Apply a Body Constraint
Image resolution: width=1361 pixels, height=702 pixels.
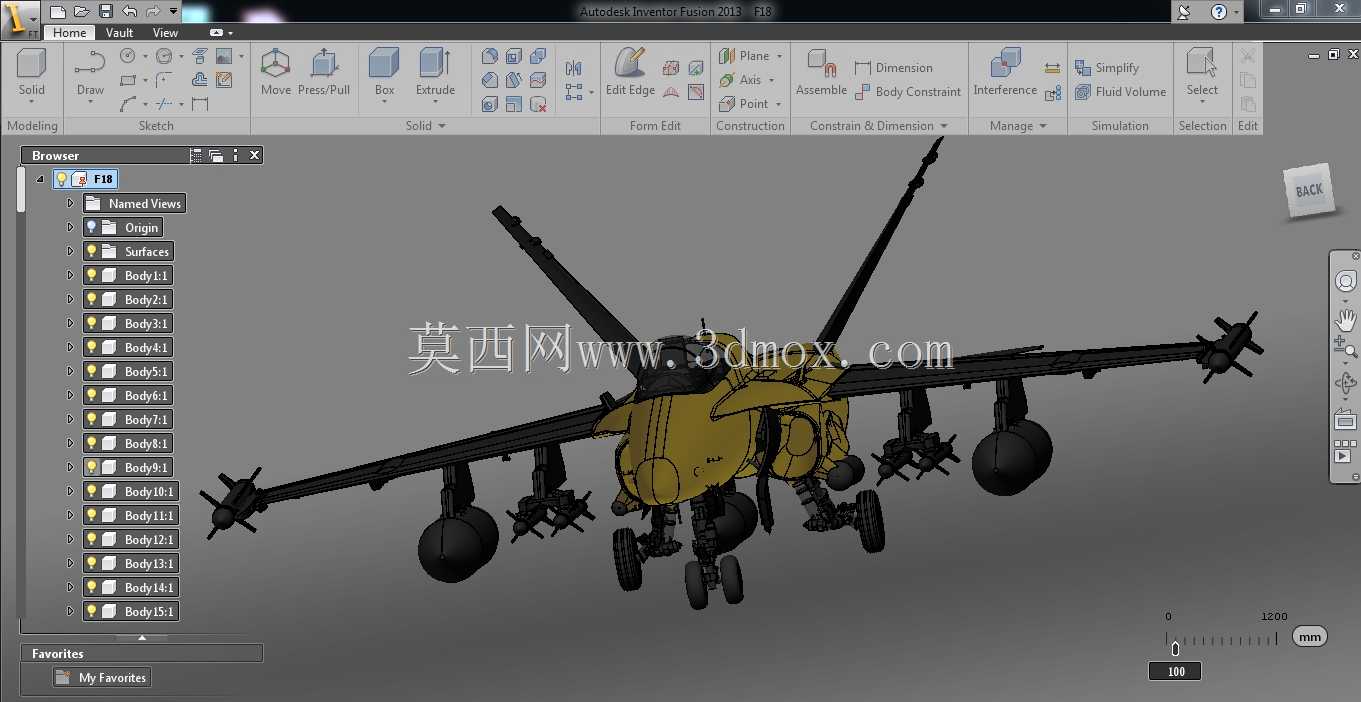[x=907, y=92]
